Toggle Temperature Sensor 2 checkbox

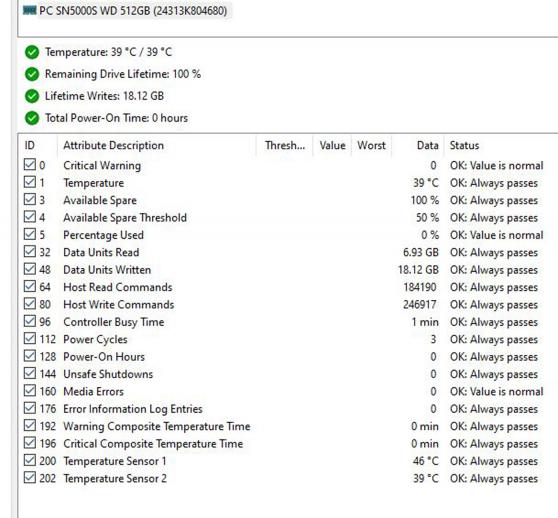pos(30,478)
